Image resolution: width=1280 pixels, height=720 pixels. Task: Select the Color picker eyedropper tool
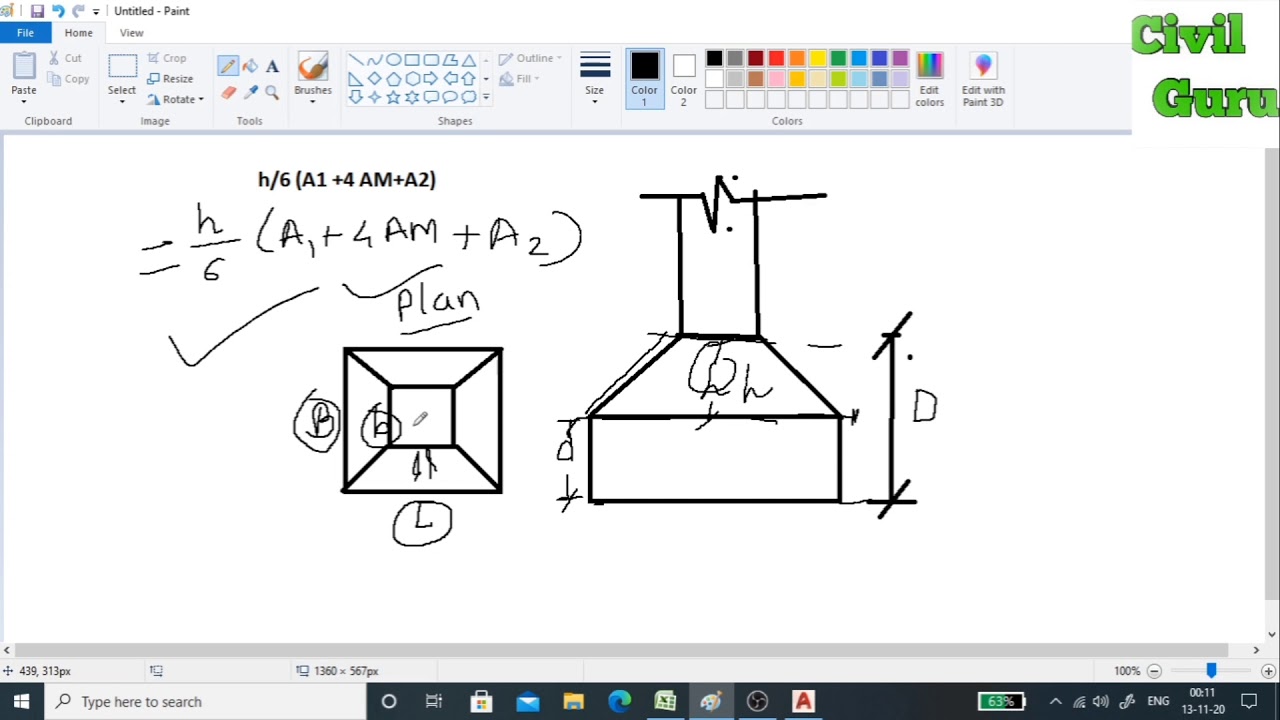(250, 92)
